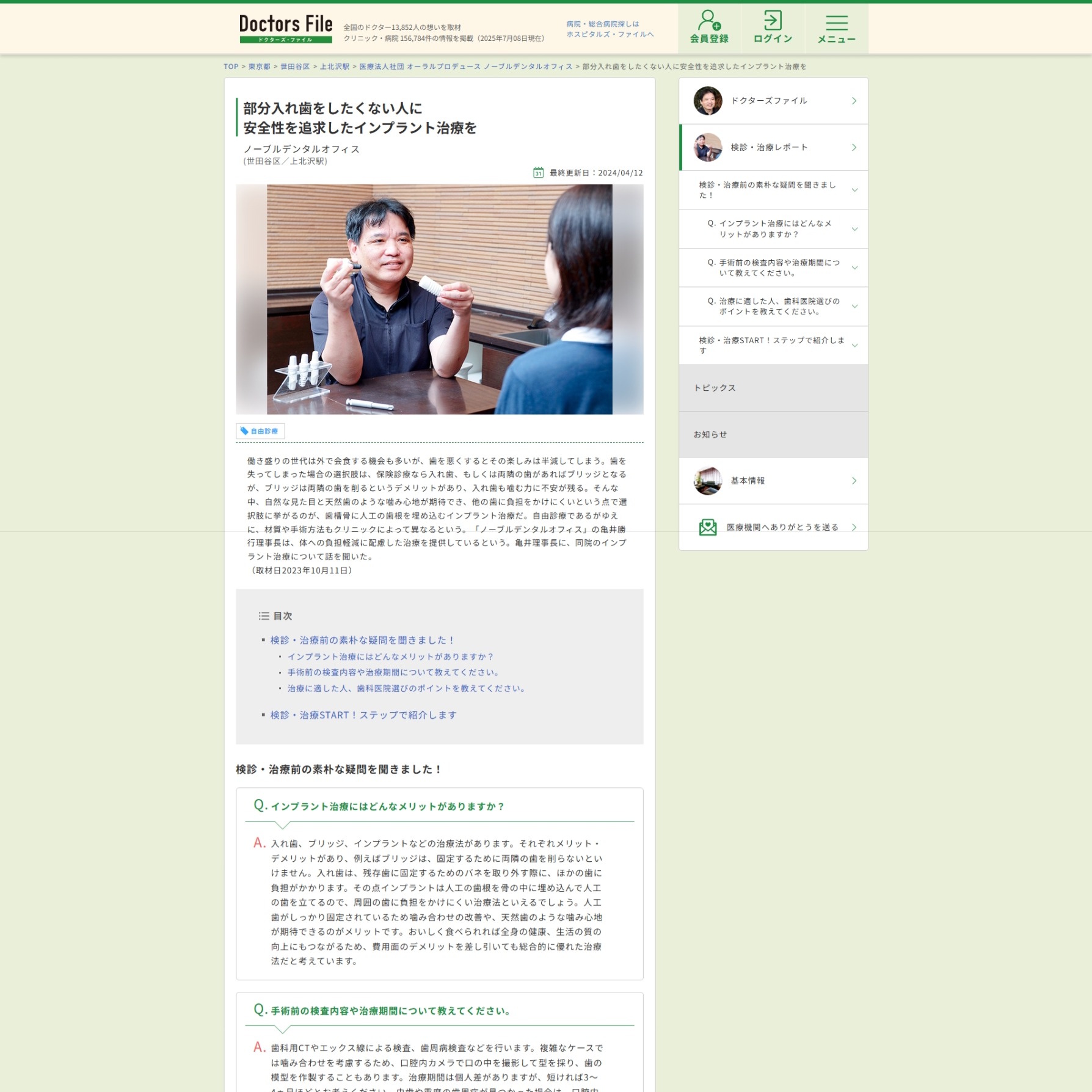Open トピックス sidebar item
Image resolution: width=1092 pixels, height=1092 pixels.
coord(773,388)
